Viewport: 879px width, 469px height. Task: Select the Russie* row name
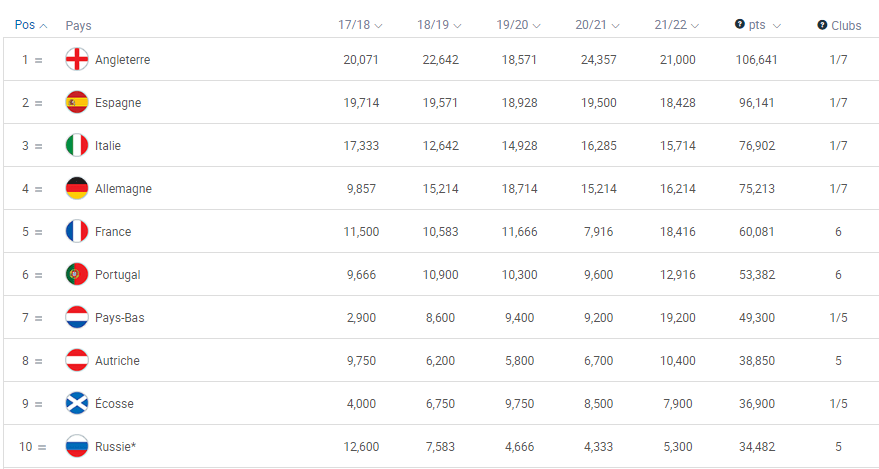point(115,447)
